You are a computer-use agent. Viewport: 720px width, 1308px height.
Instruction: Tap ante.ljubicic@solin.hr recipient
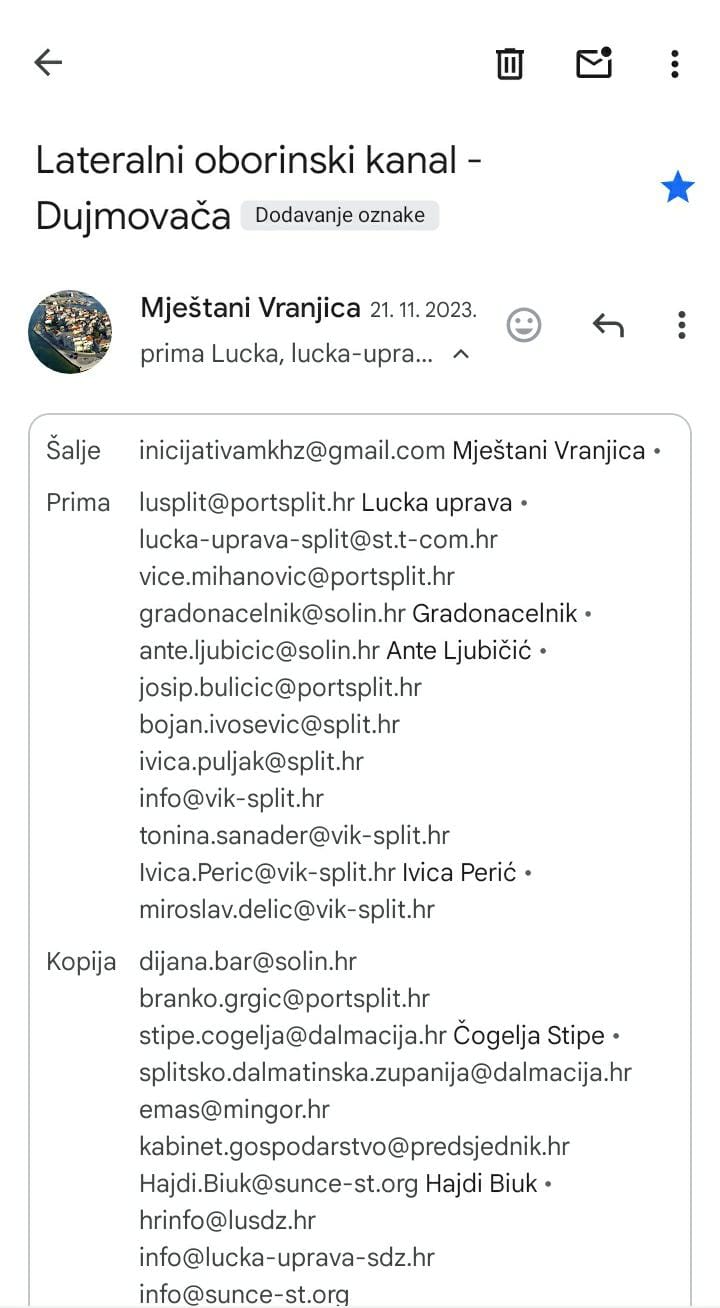coord(259,651)
